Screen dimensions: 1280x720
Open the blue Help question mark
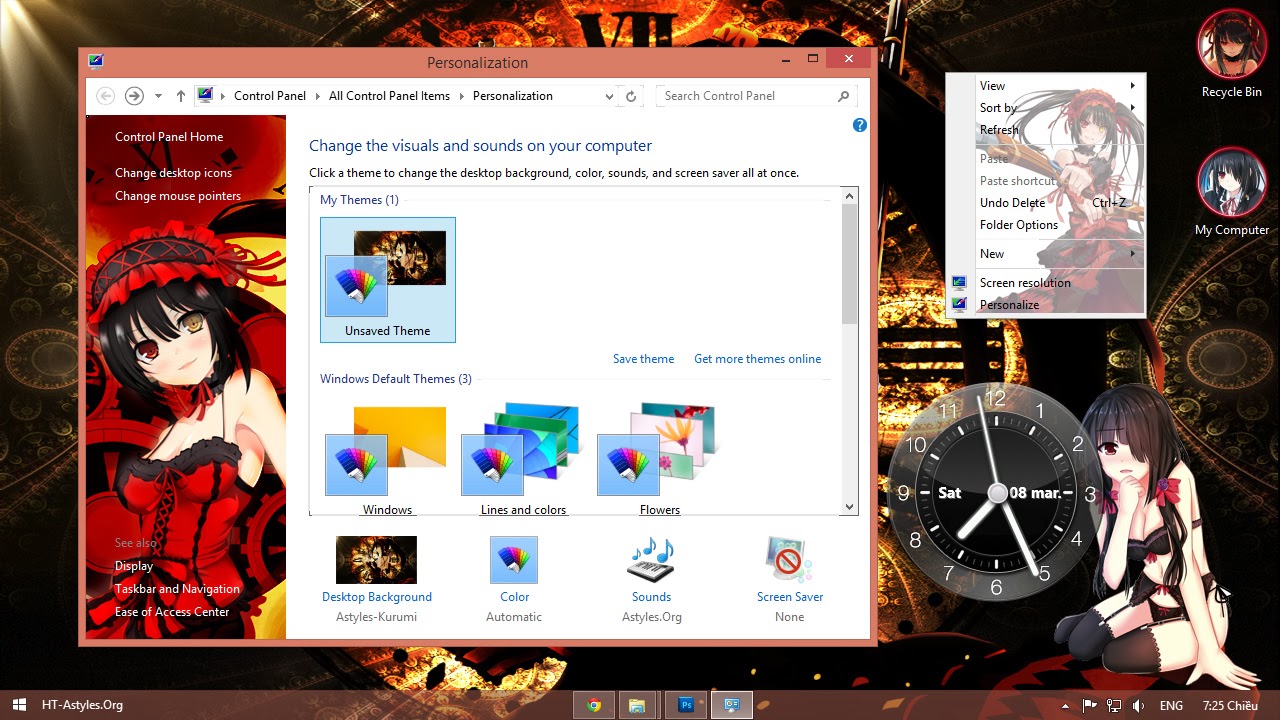point(860,125)
